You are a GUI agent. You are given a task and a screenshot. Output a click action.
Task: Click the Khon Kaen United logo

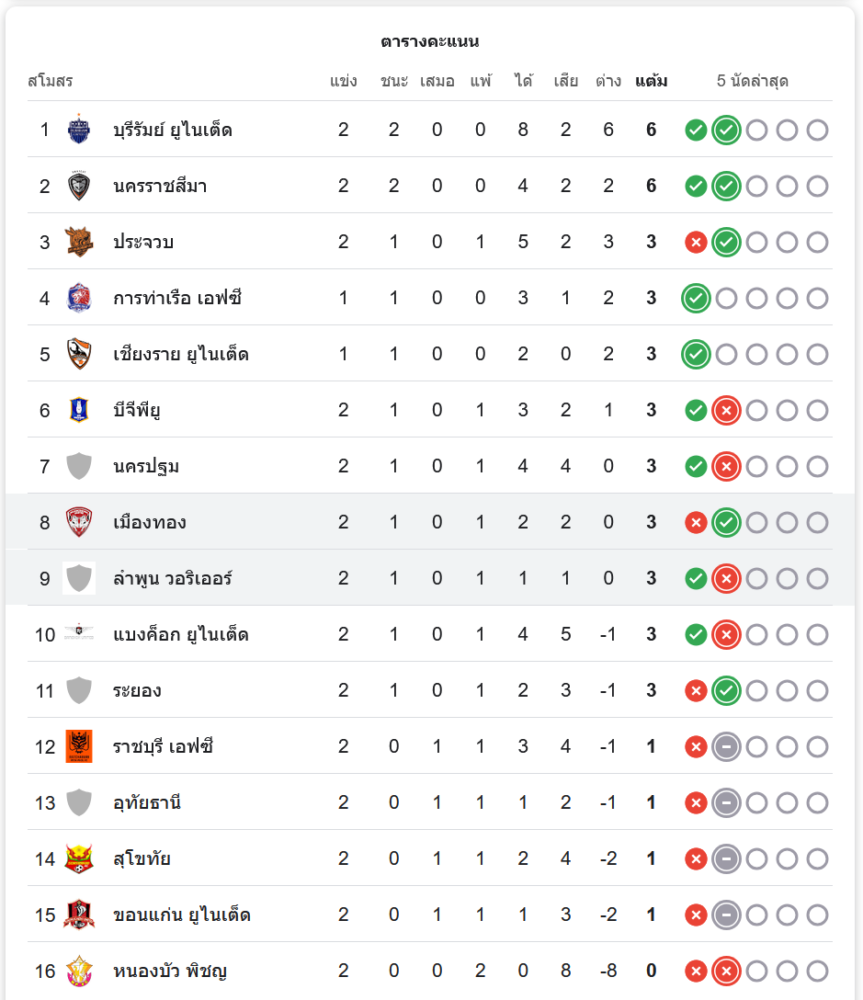(x=79, y=914)
